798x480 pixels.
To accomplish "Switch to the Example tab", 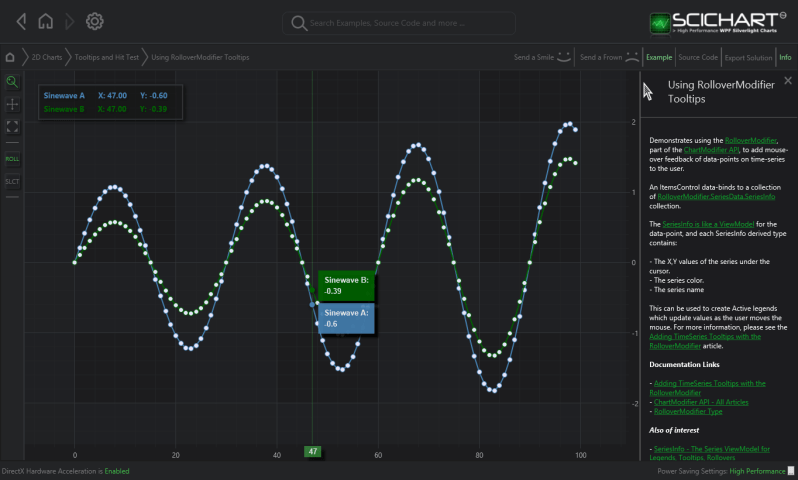I will tap(659, 58).
